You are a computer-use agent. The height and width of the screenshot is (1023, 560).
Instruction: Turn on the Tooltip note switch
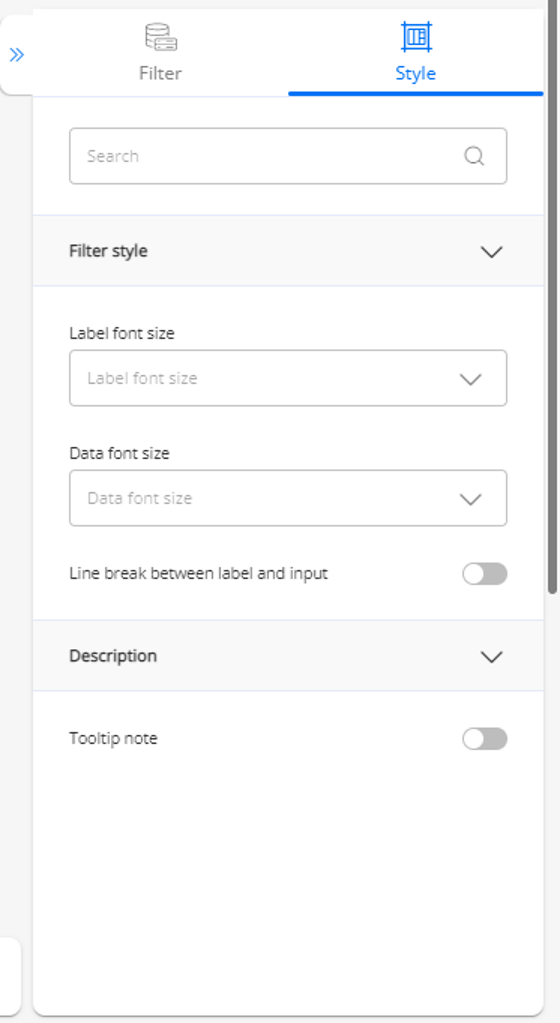pos(484,739)
